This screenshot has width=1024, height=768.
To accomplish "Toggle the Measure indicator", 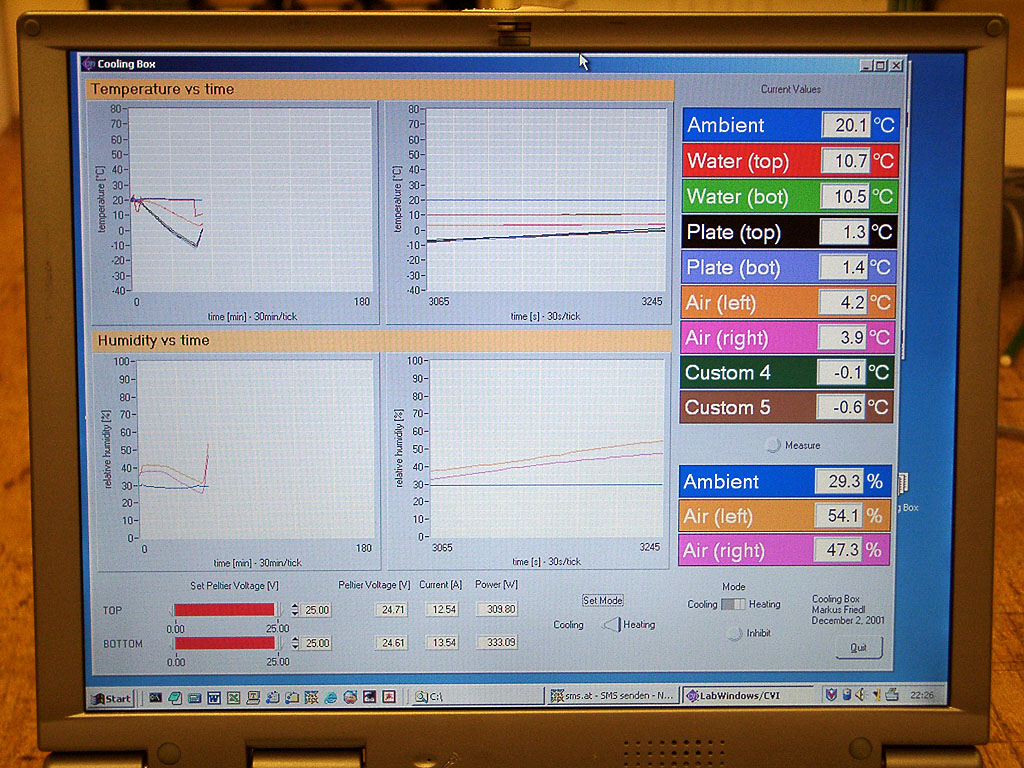I will click(772, 445).
